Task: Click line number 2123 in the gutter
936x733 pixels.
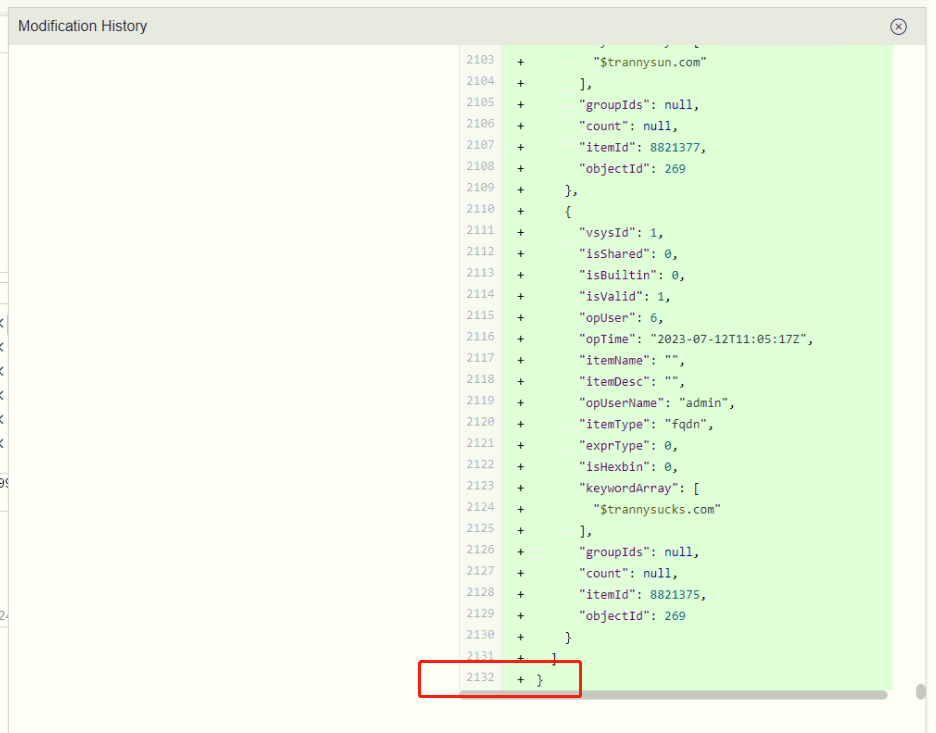Action: point(480,487)
